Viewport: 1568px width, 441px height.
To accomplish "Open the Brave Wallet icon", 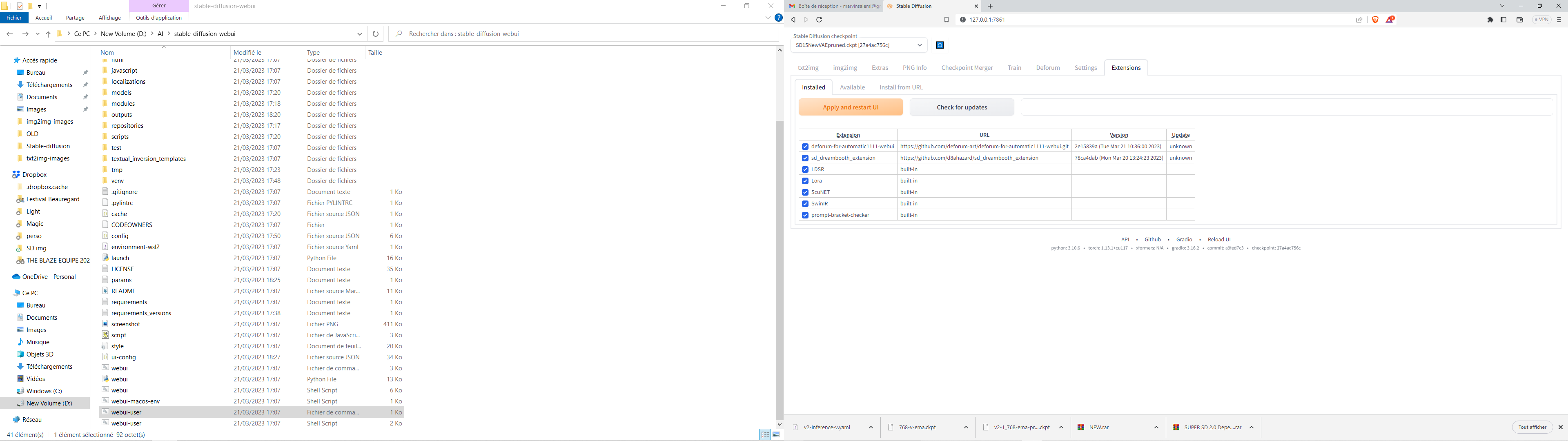I will pyautogui.click(x=1519, y=20).
